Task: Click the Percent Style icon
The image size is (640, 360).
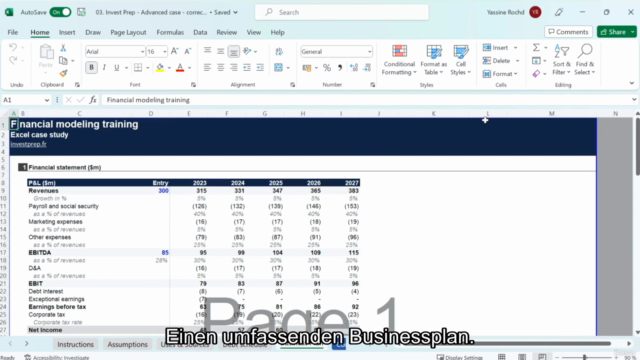Action: (327, 68)
